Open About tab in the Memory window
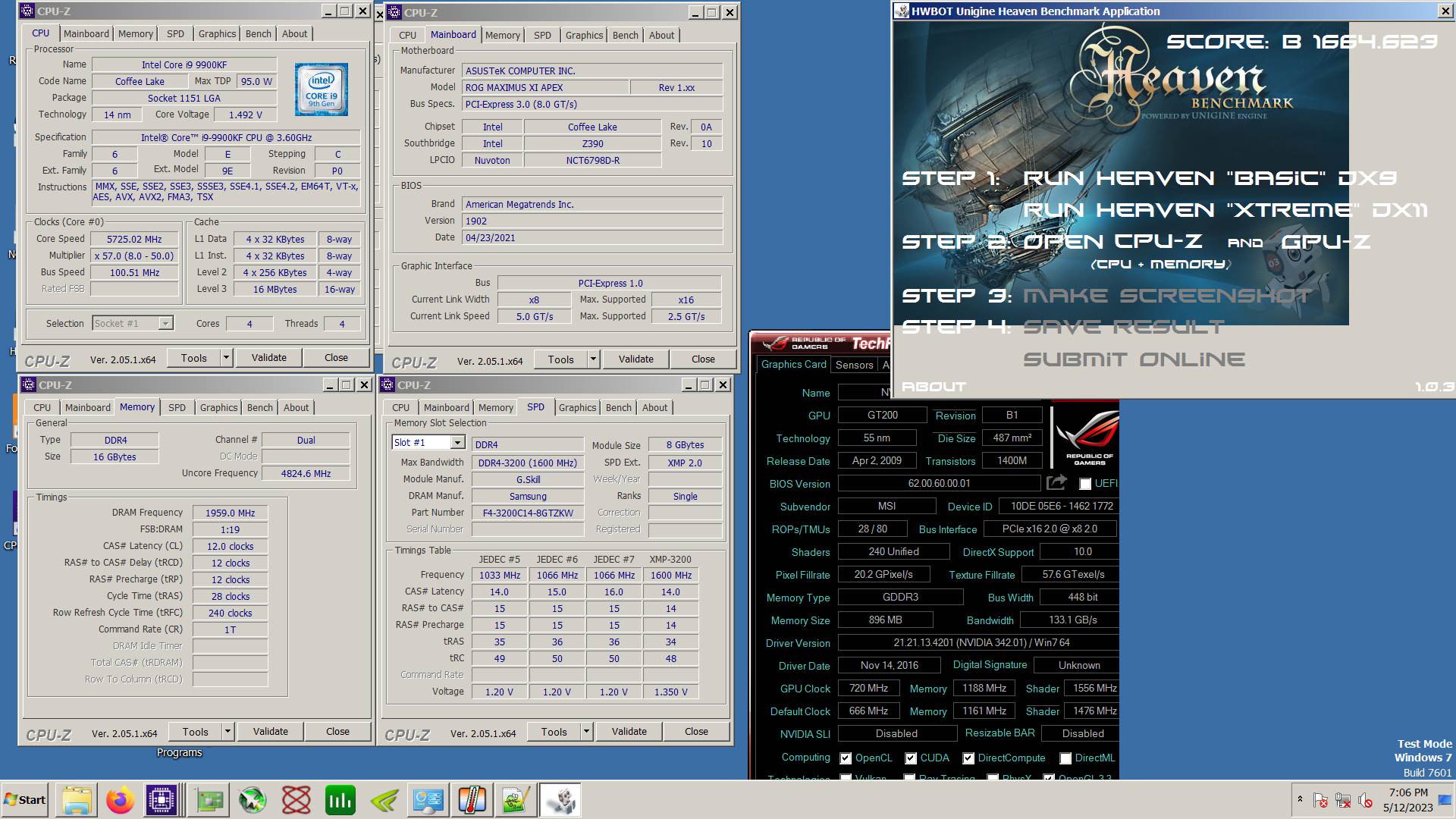1456x819 pixels. (296, 407)
